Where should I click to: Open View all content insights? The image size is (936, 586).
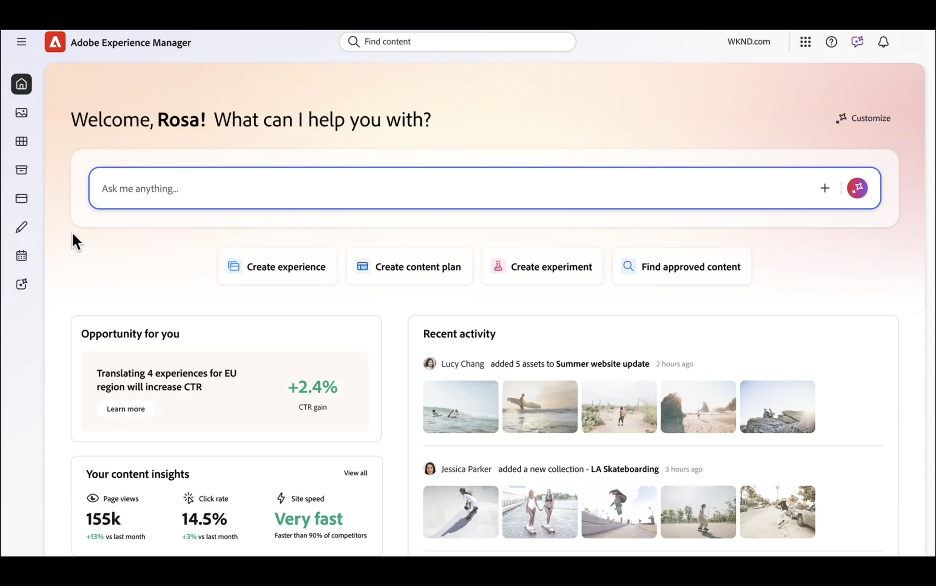(355, 473)
